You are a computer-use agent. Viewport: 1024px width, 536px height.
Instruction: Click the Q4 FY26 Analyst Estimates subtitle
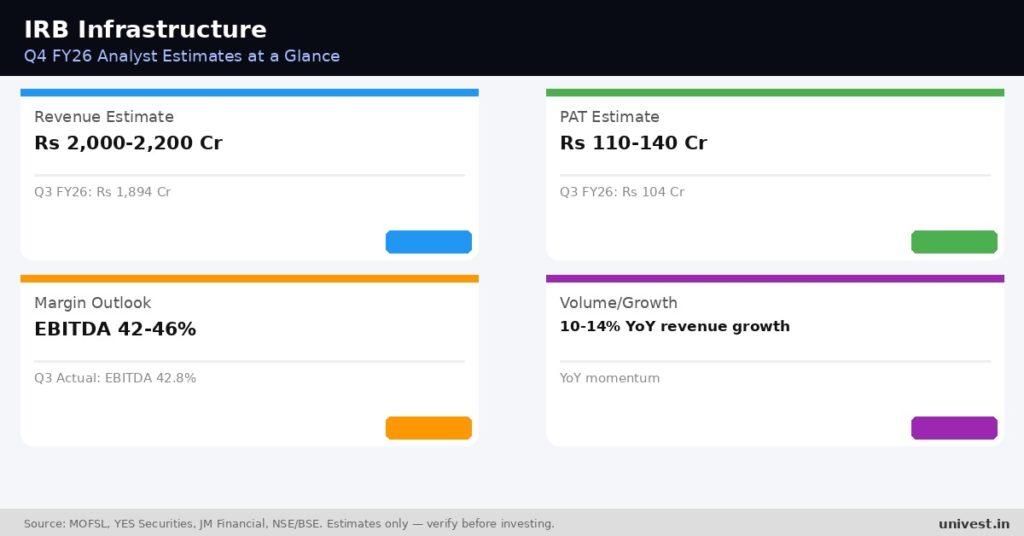[182, 56]
